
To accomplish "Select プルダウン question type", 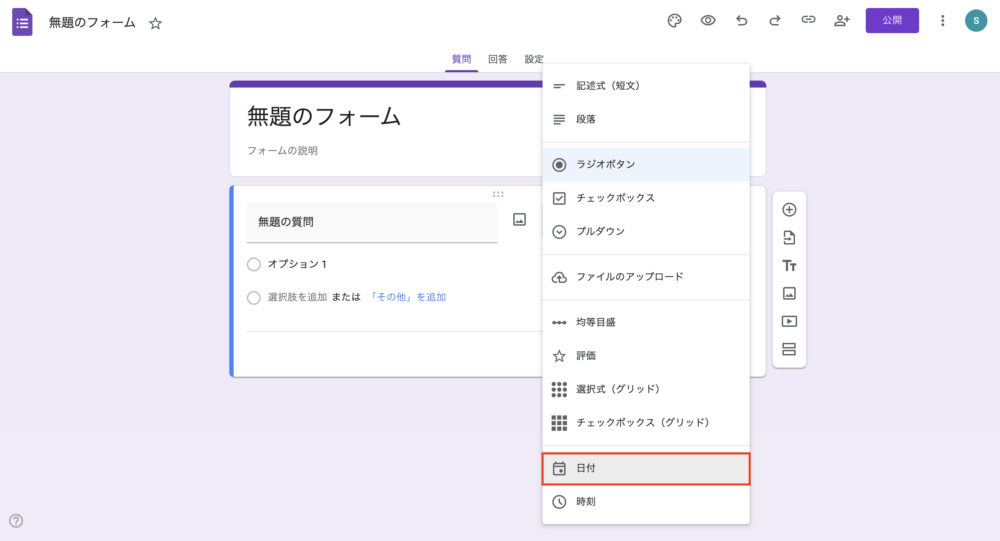I will click(646, 231).
